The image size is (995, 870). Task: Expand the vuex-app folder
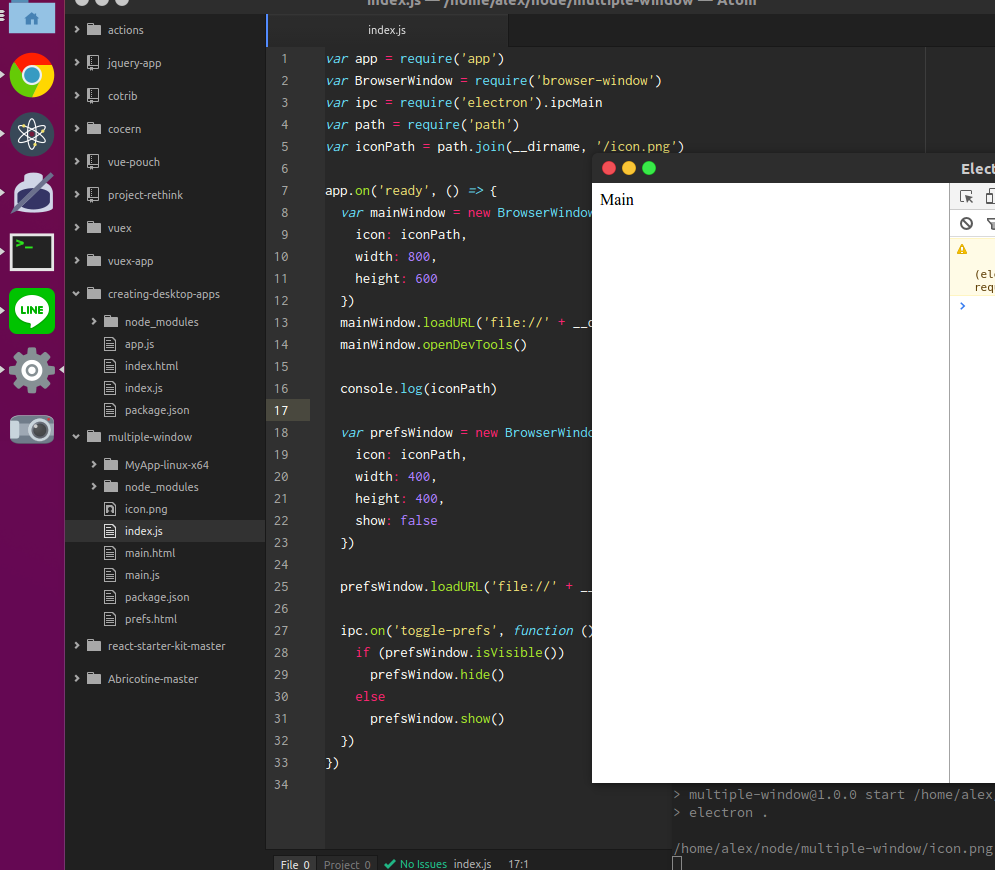click(77, 260)
